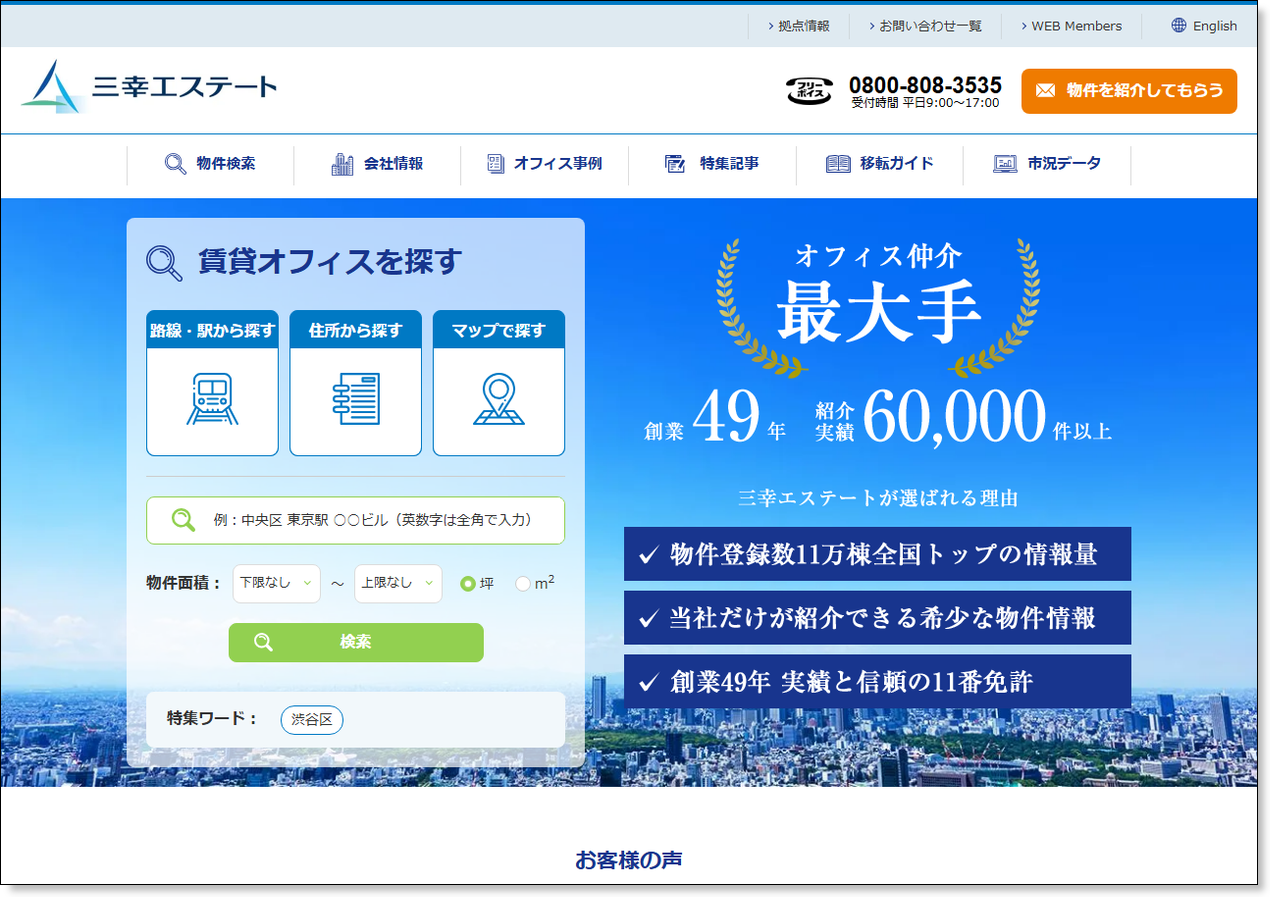This screenshot has width=1270, height=897.
Task: Open the 上限なし maximum area dropdown
Action: (398, 583)
